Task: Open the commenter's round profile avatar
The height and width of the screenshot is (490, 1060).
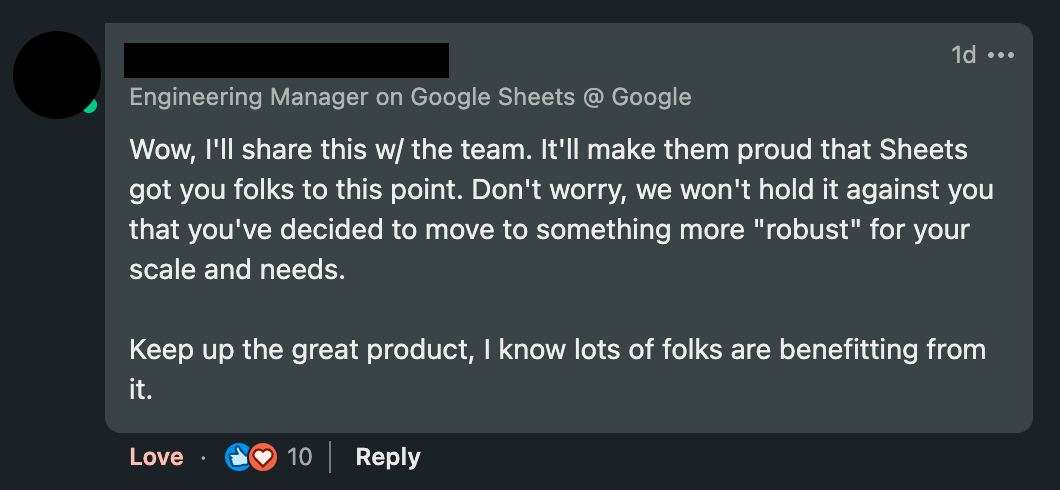Action: pos(57,75)
